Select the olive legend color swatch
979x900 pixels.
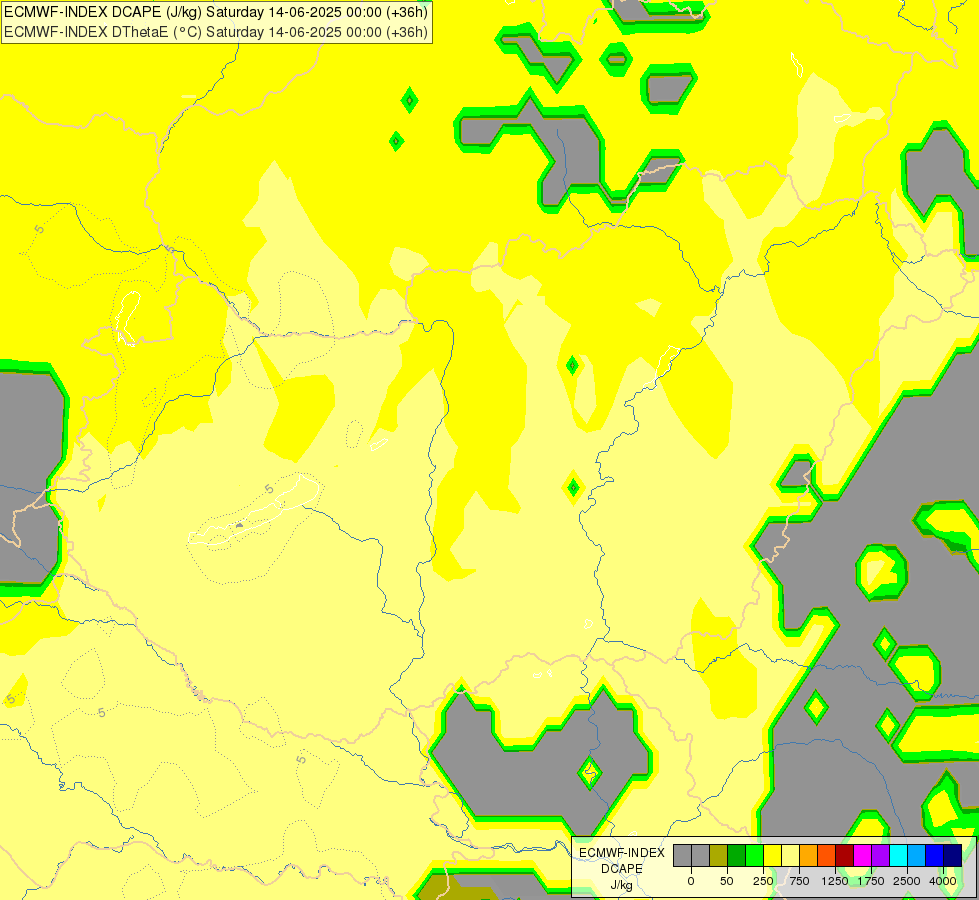719,856
